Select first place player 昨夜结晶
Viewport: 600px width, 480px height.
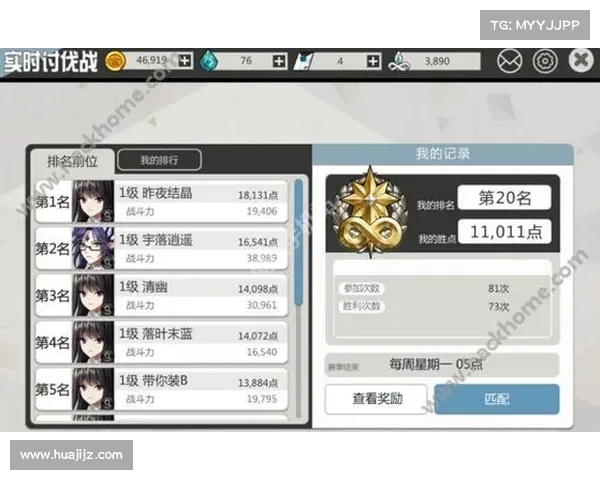161,202
